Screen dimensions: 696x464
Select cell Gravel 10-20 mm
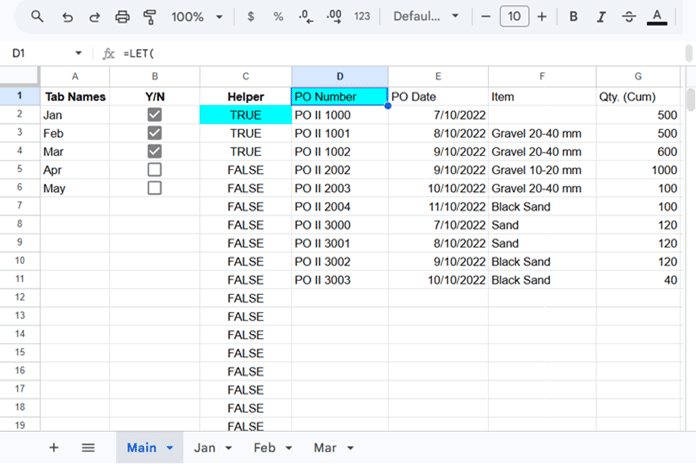click(542, 170)
